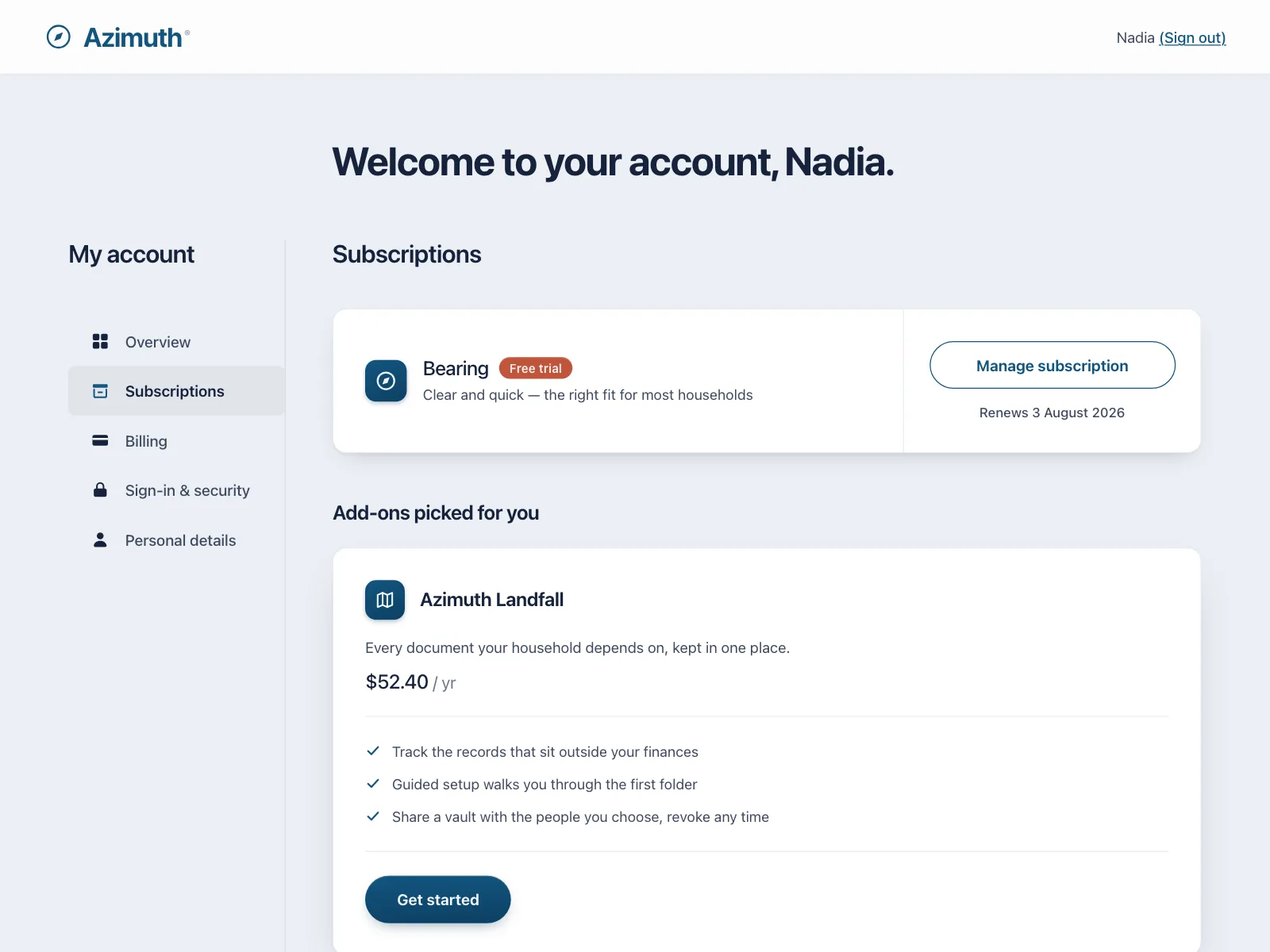The image size is (1270, 952).
Task: Click the Sign-in & security lock icon
Action: pos(100,490)
